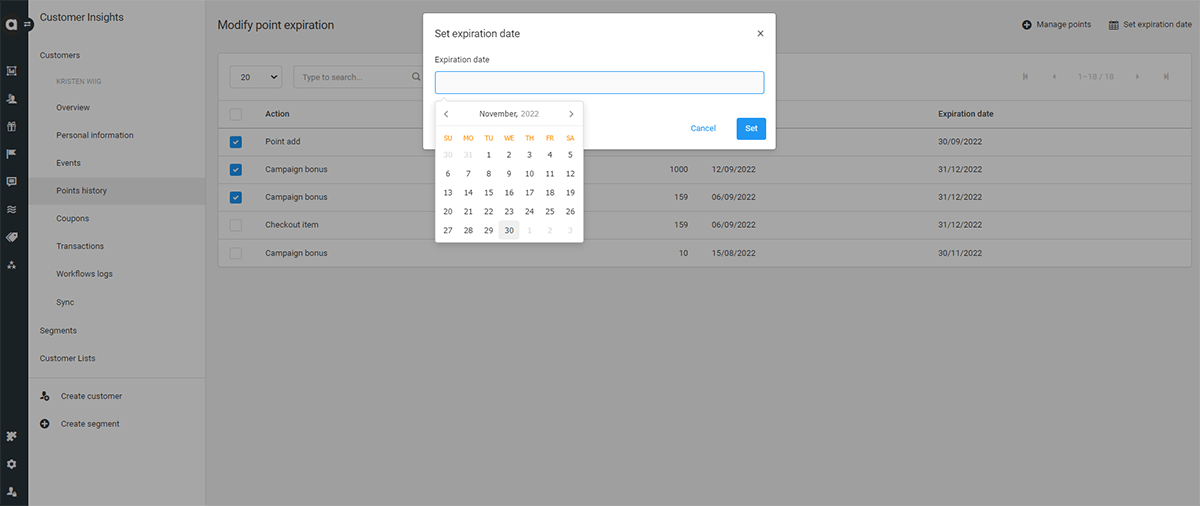
Task: Click the Create segment plus icon
Action: tap(45, 424)
